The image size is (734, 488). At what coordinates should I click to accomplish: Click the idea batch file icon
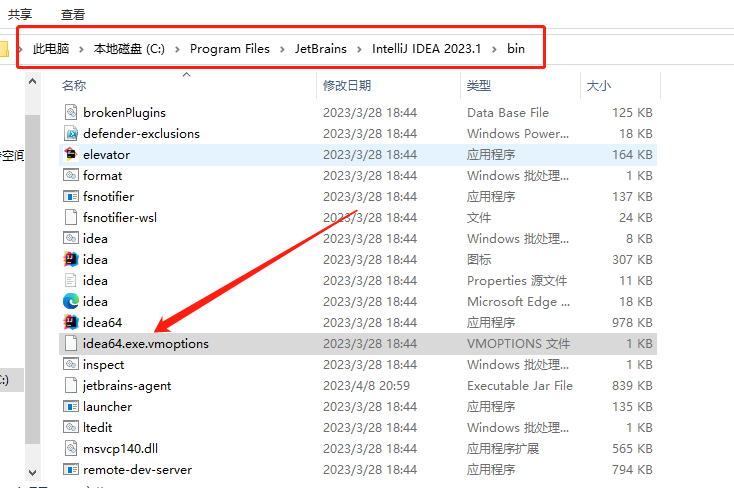pyautogui.click(x=71, y=238)
